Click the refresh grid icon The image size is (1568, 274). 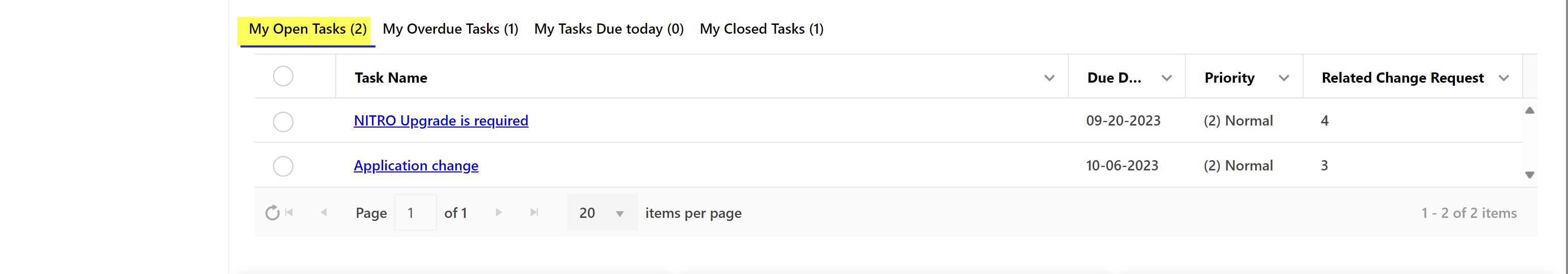(x=272, y=212)
